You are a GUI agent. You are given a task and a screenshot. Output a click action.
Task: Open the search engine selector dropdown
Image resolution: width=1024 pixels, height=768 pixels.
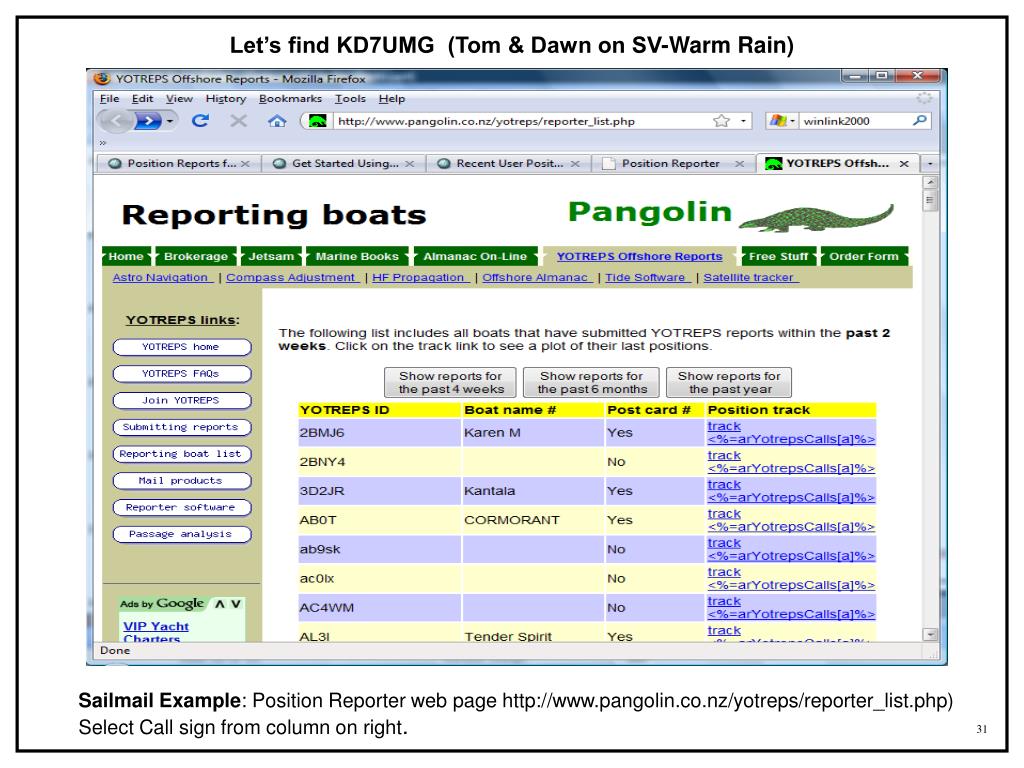tap(782, 121)
